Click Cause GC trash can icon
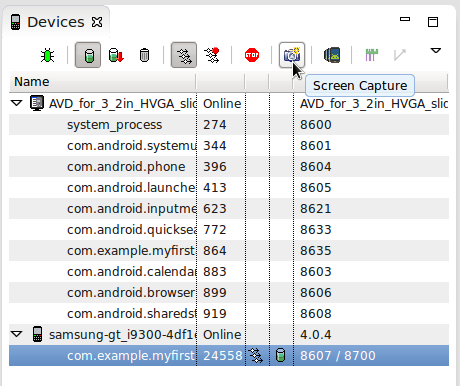This screenshot has width=460, height=386. [144, 55]
